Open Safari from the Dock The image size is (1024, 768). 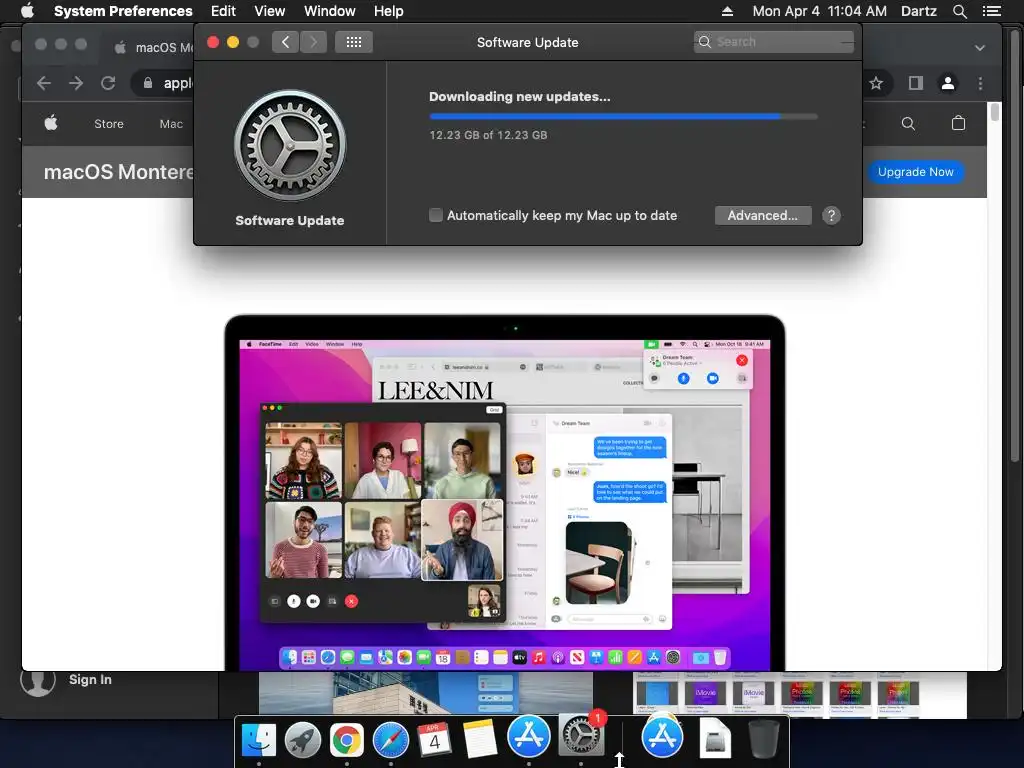pyautogui.click(x=391, y=740)
